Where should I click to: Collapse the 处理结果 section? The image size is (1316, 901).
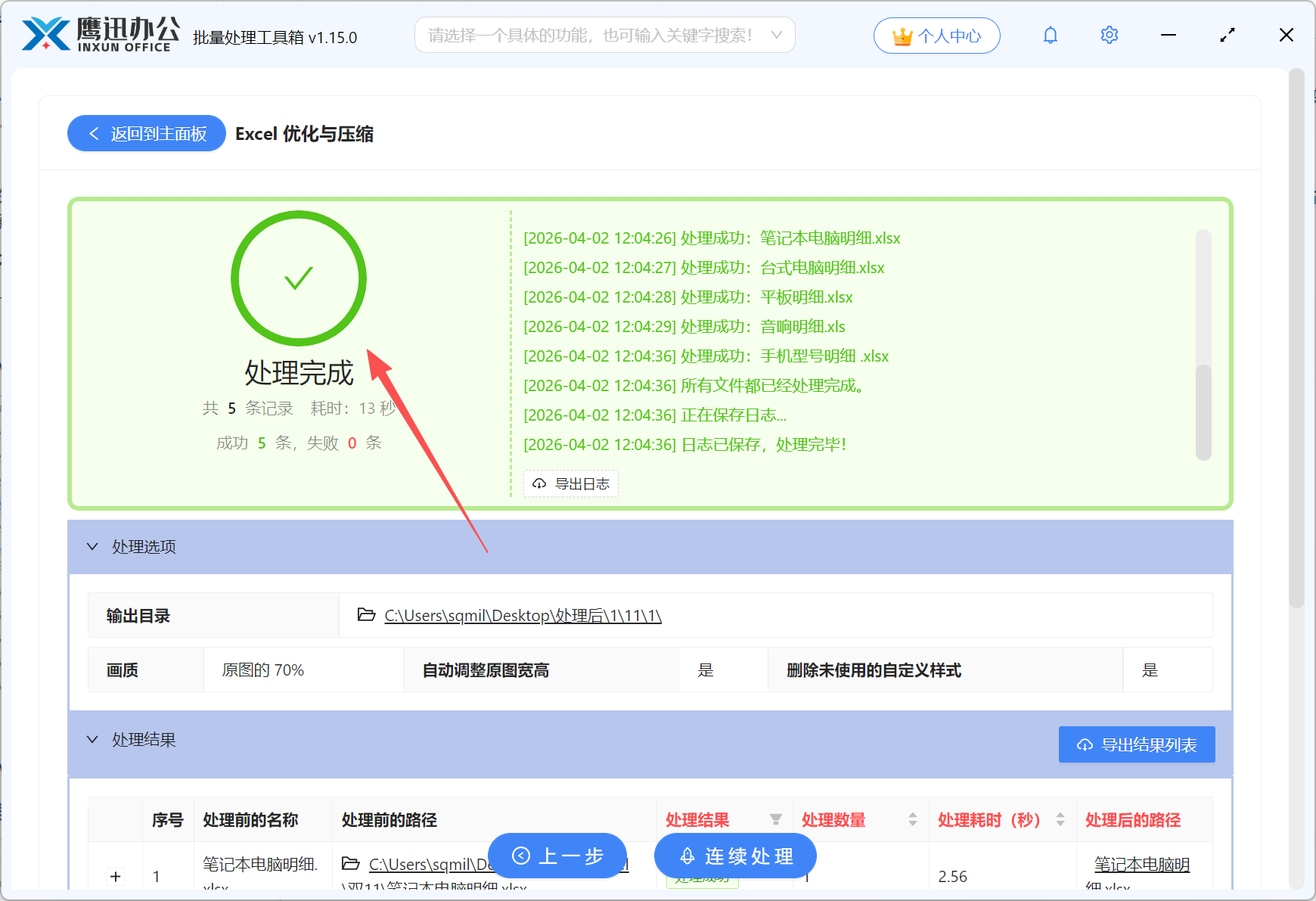92,739
